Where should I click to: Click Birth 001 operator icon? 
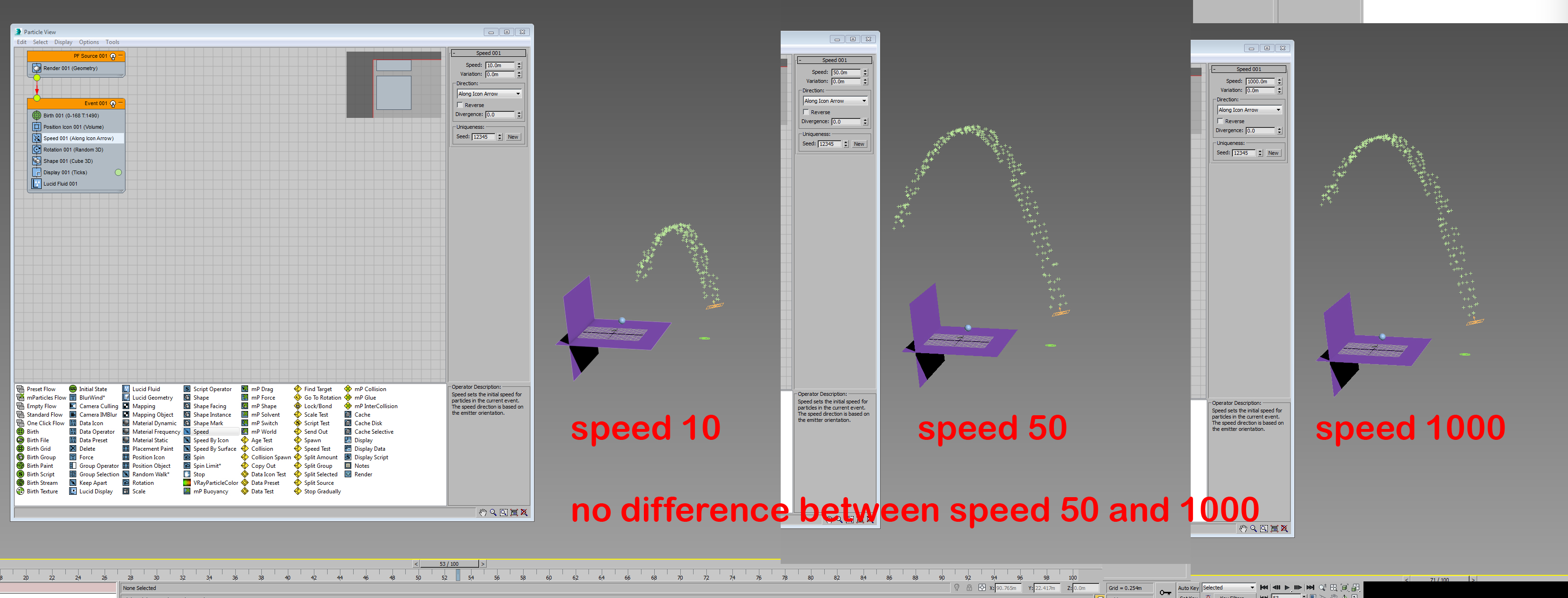(36, 116)
